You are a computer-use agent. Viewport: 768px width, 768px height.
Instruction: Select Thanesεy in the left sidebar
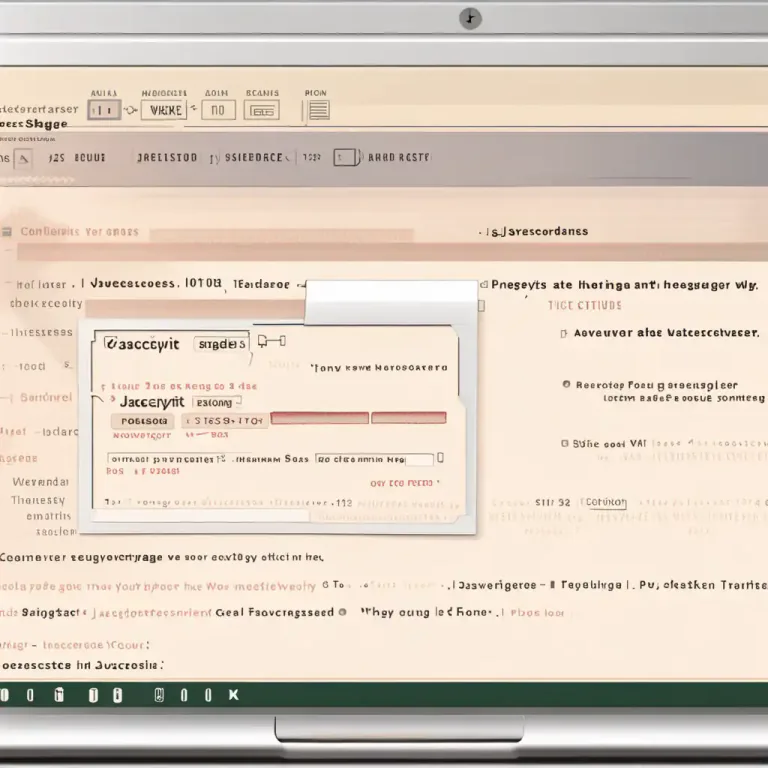tap(38, 500)
